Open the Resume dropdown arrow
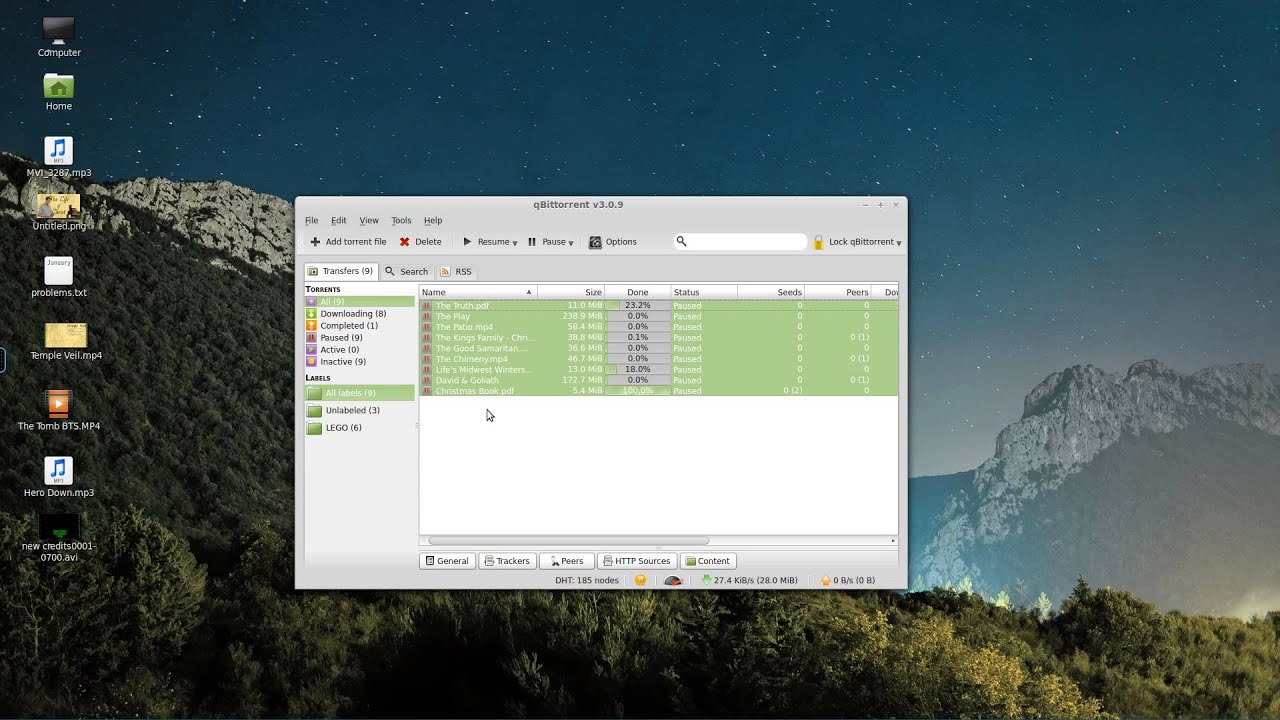The image size is (1280, 720). [515, 243]
